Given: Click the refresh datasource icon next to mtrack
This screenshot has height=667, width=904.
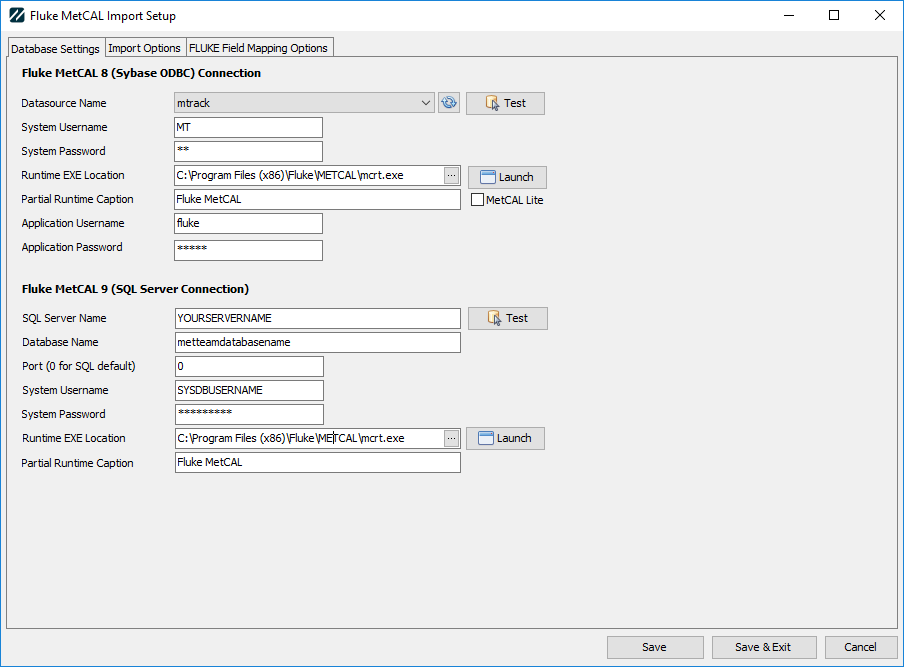Looking at the screenshot, I should pos(448,102).
